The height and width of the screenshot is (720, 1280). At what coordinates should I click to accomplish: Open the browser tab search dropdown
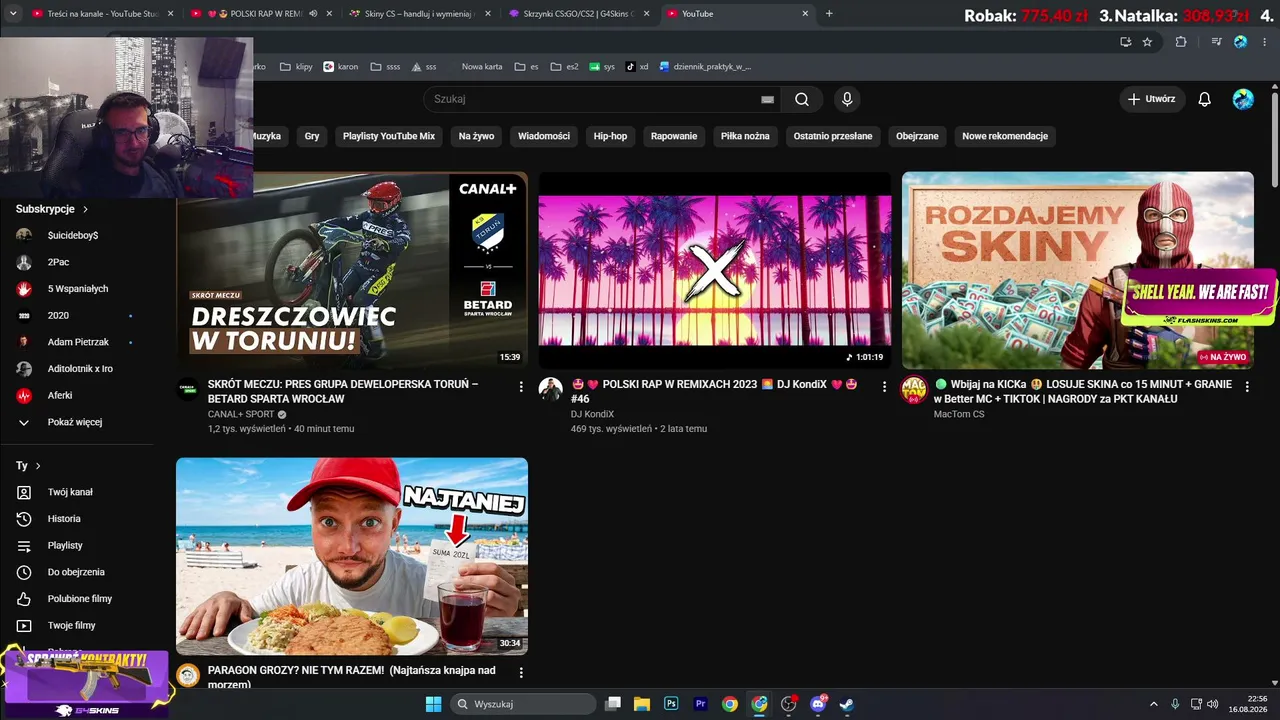(x=13, y=14)
